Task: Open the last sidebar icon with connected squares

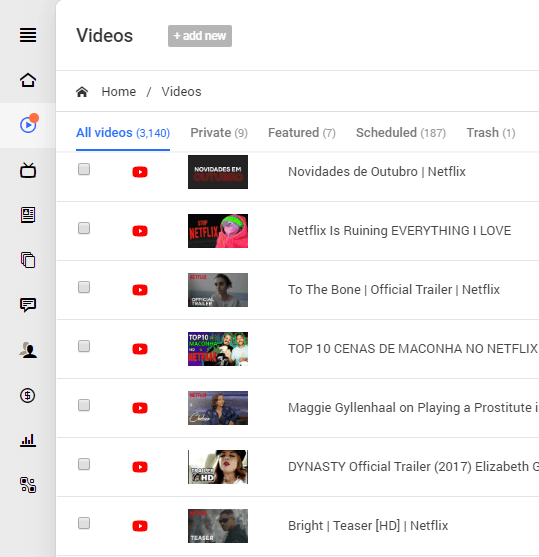Action: tap(28, 485)
